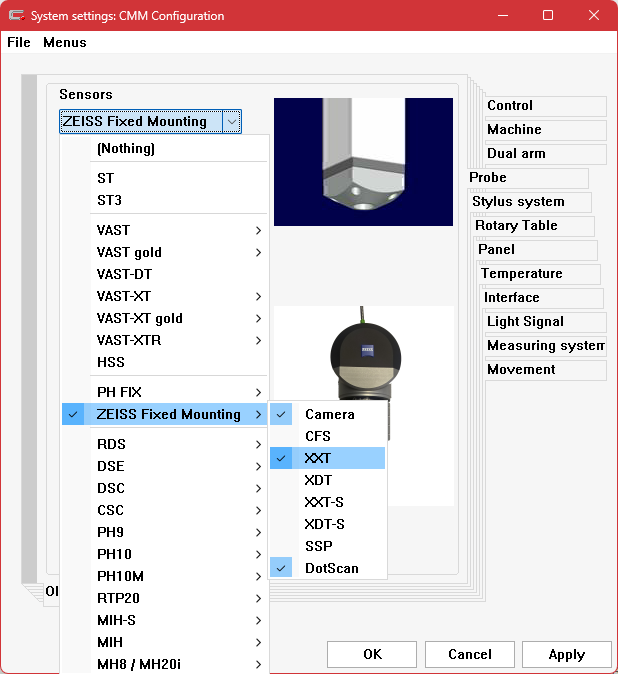The width and height of the screenshot is (618, 674).
Task: Open the PH10 submenu
Action: (x=165, y=554)
